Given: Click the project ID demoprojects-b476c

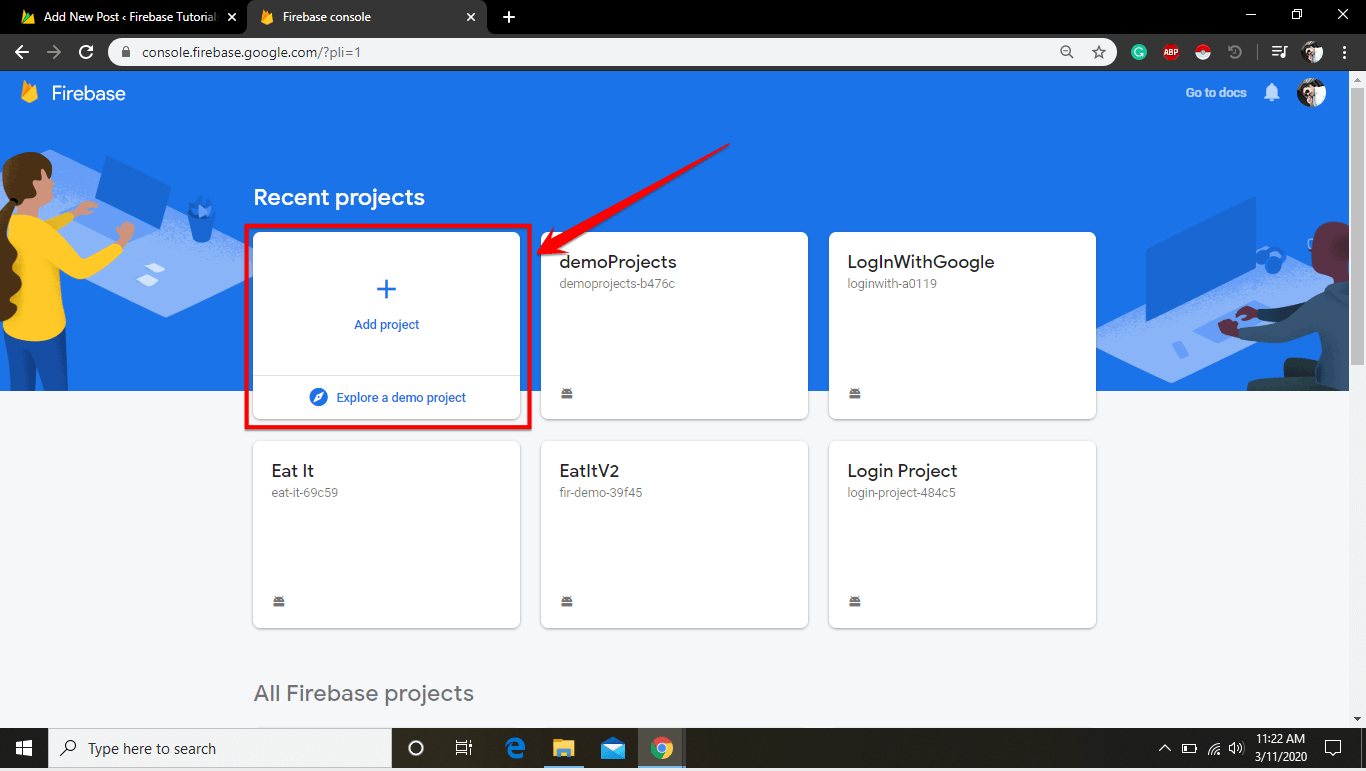Looking at the screenshot, I should 617,284.
